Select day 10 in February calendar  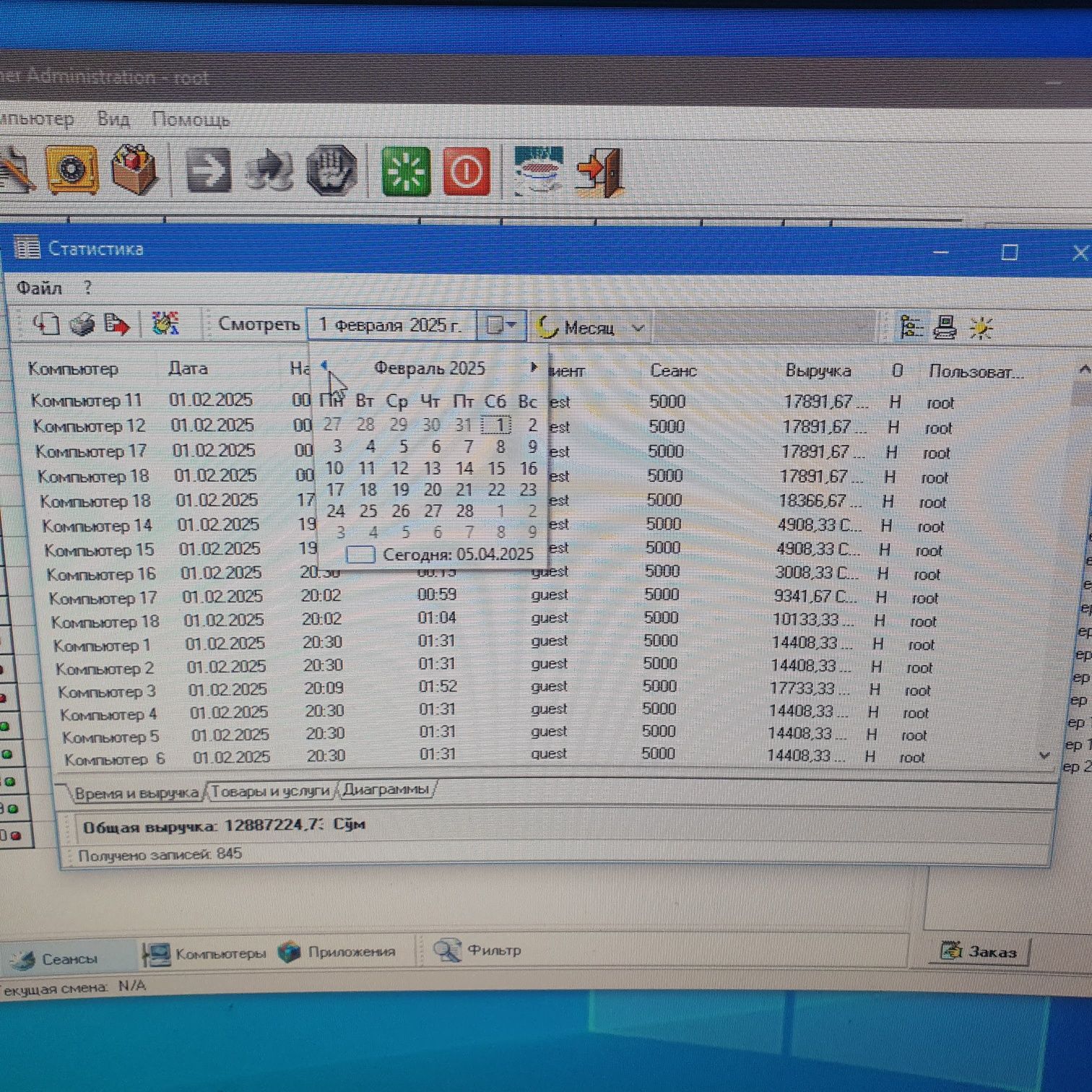tap(334, 467)
